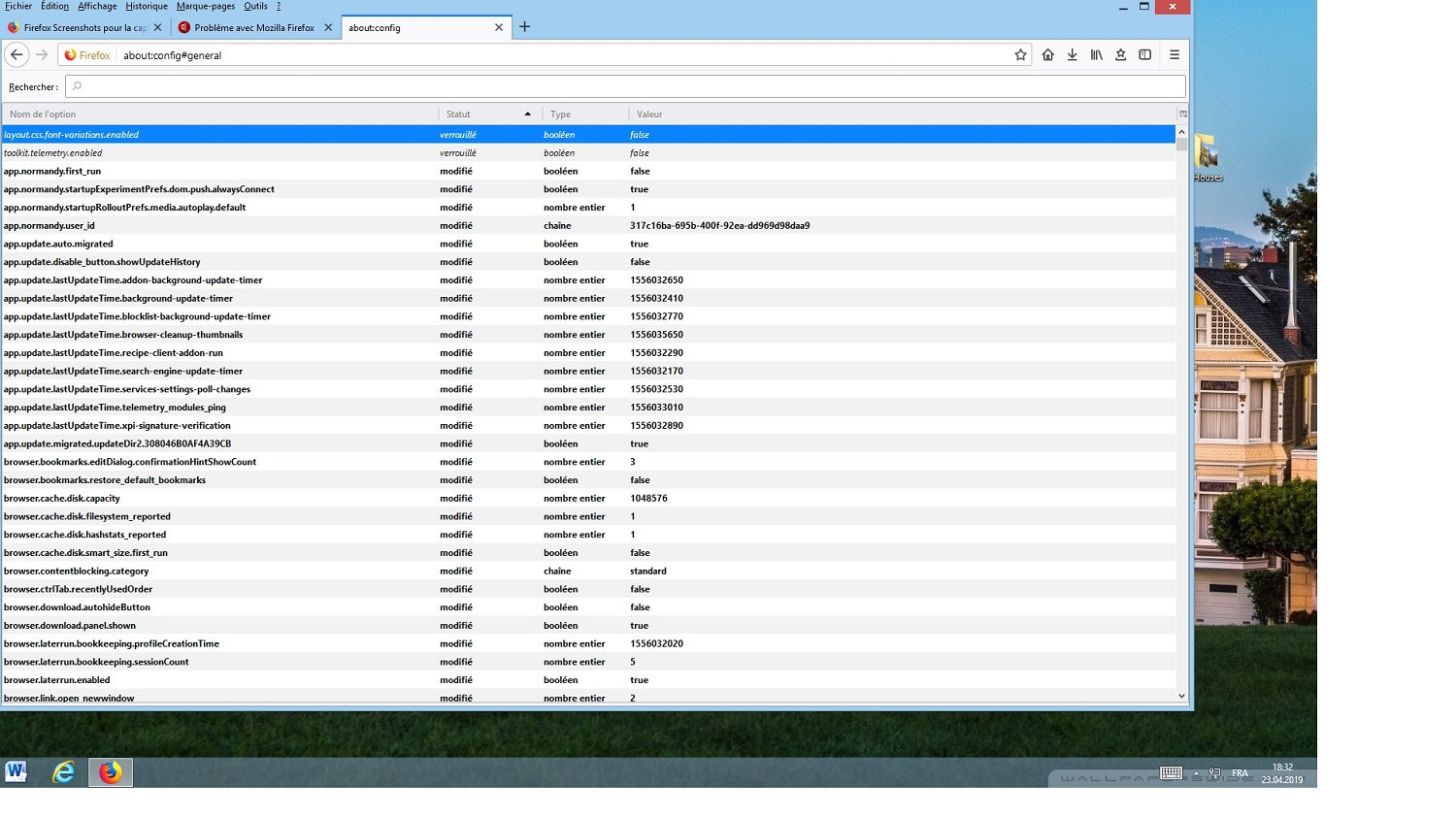Open the Édition menu
This screenshot has width=1456, height=818.
pos(54,6)
